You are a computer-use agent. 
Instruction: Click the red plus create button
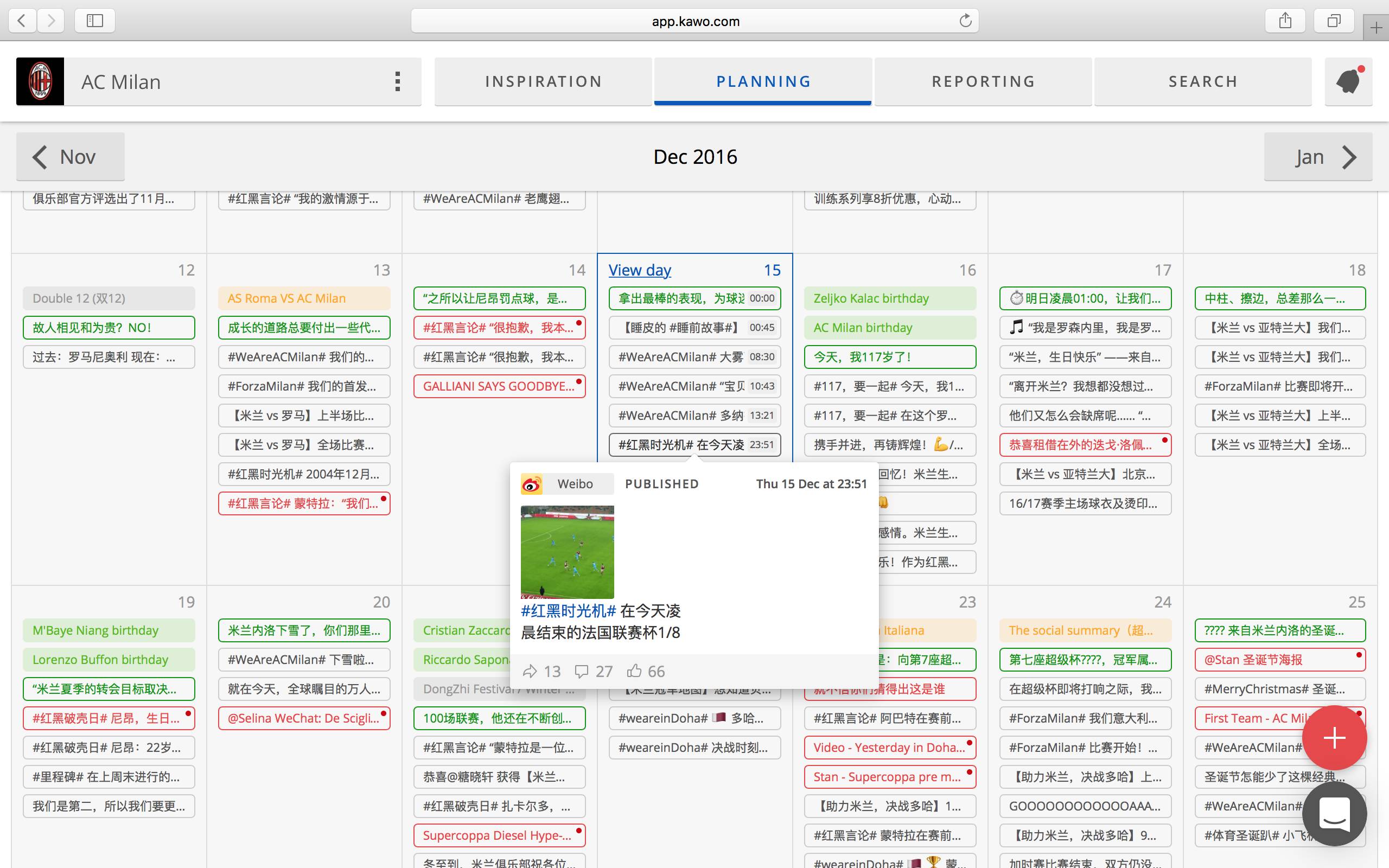click(x=1335, y=738)
